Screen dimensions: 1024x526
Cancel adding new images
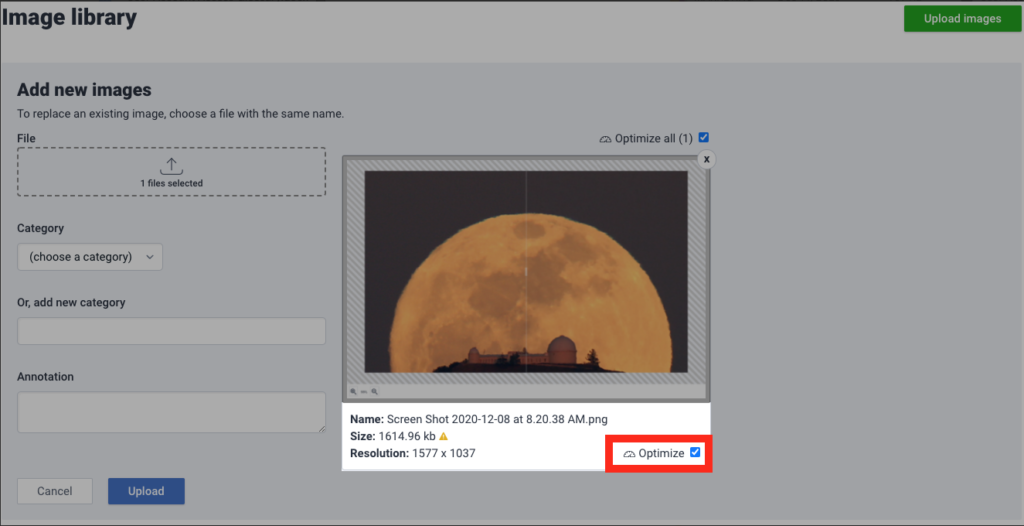[55, 491]
